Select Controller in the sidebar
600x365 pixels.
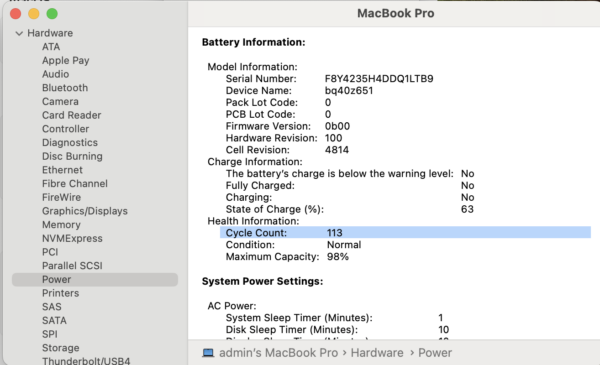[x=65, y=129]
